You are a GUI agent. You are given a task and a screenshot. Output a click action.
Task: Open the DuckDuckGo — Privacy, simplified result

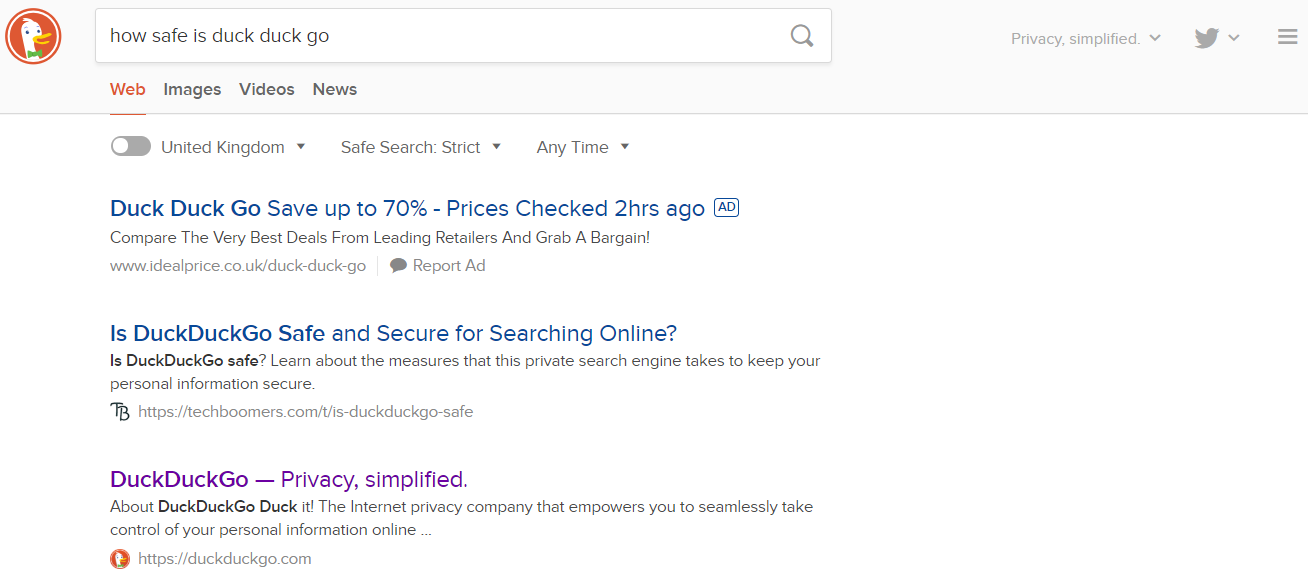(x=289, y=478)
